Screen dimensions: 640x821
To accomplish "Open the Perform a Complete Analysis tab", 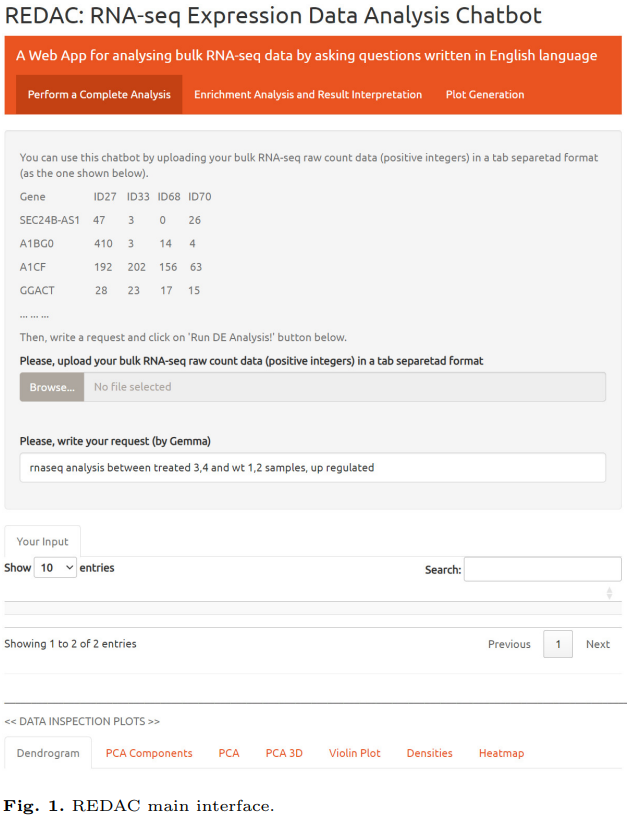I will pyautogui.click(x=99, y=95).
